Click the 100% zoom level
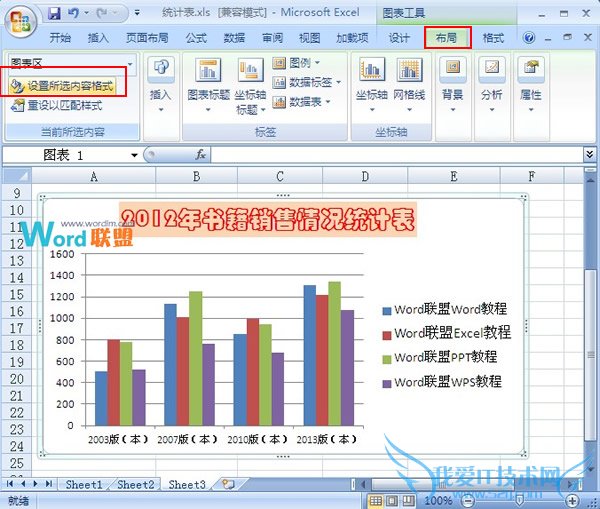600x509 pixels. click(x=438, y=501)
